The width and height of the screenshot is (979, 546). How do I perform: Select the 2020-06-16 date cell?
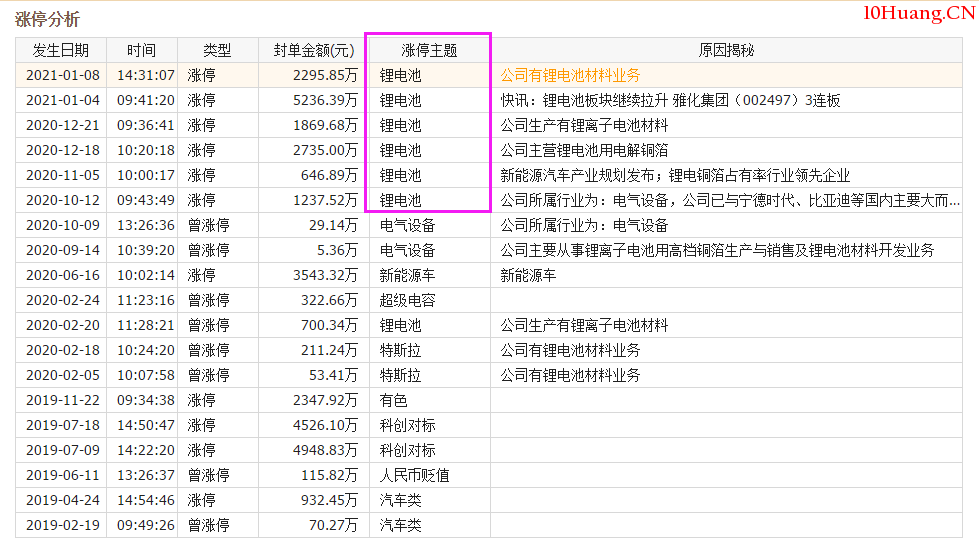coord(62,275)
